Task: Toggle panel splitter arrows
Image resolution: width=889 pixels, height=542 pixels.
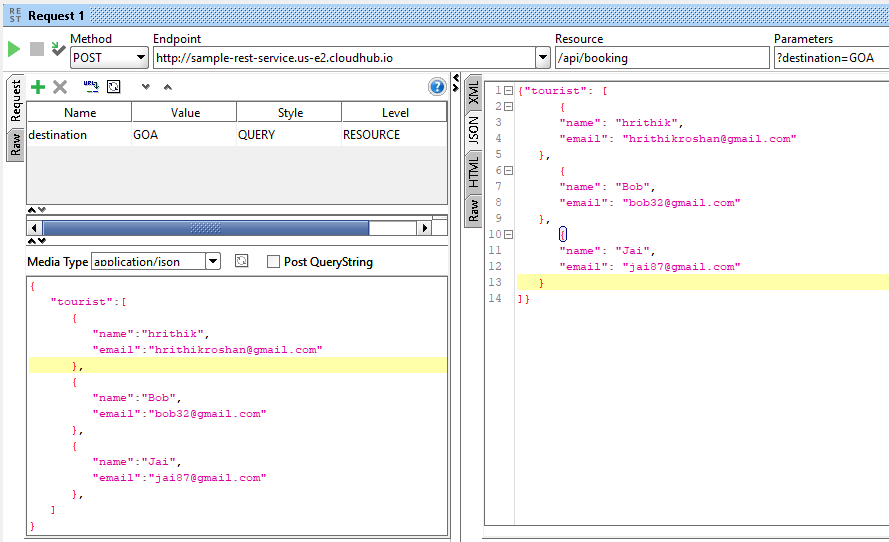Action: [x=456, y=82]
